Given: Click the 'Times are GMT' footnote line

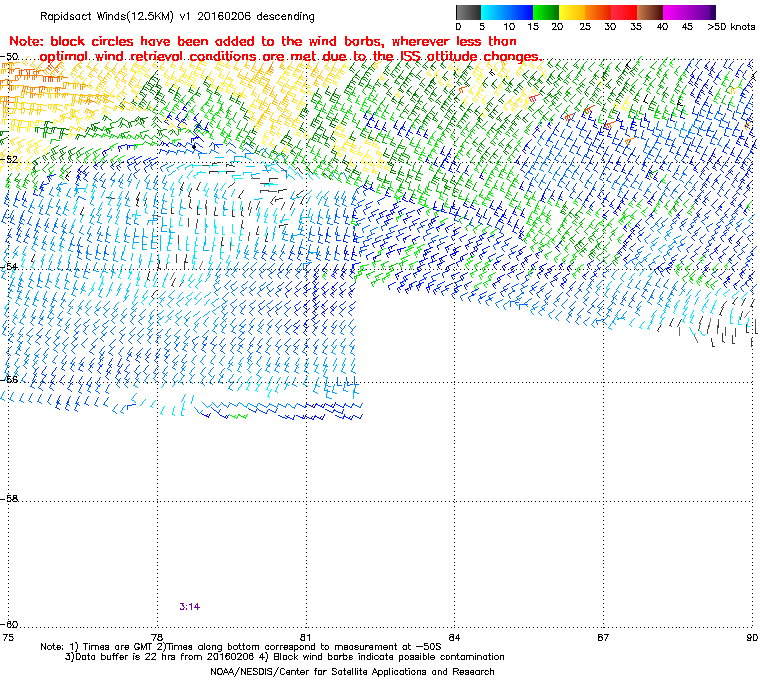Looking at the screenshot, I should click(x=241, y=647).
